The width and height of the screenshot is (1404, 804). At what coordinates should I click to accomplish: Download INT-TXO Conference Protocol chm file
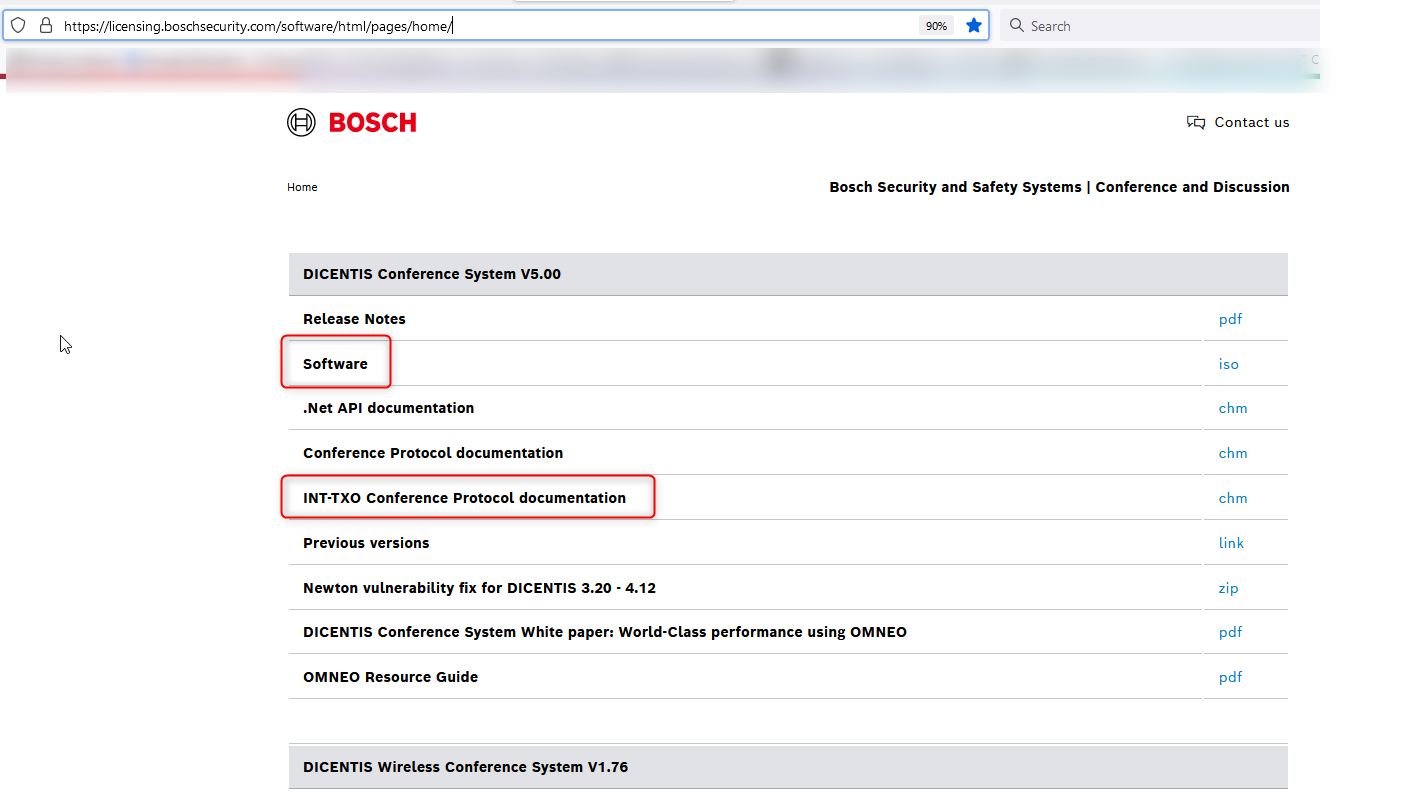pos(1232,498)
